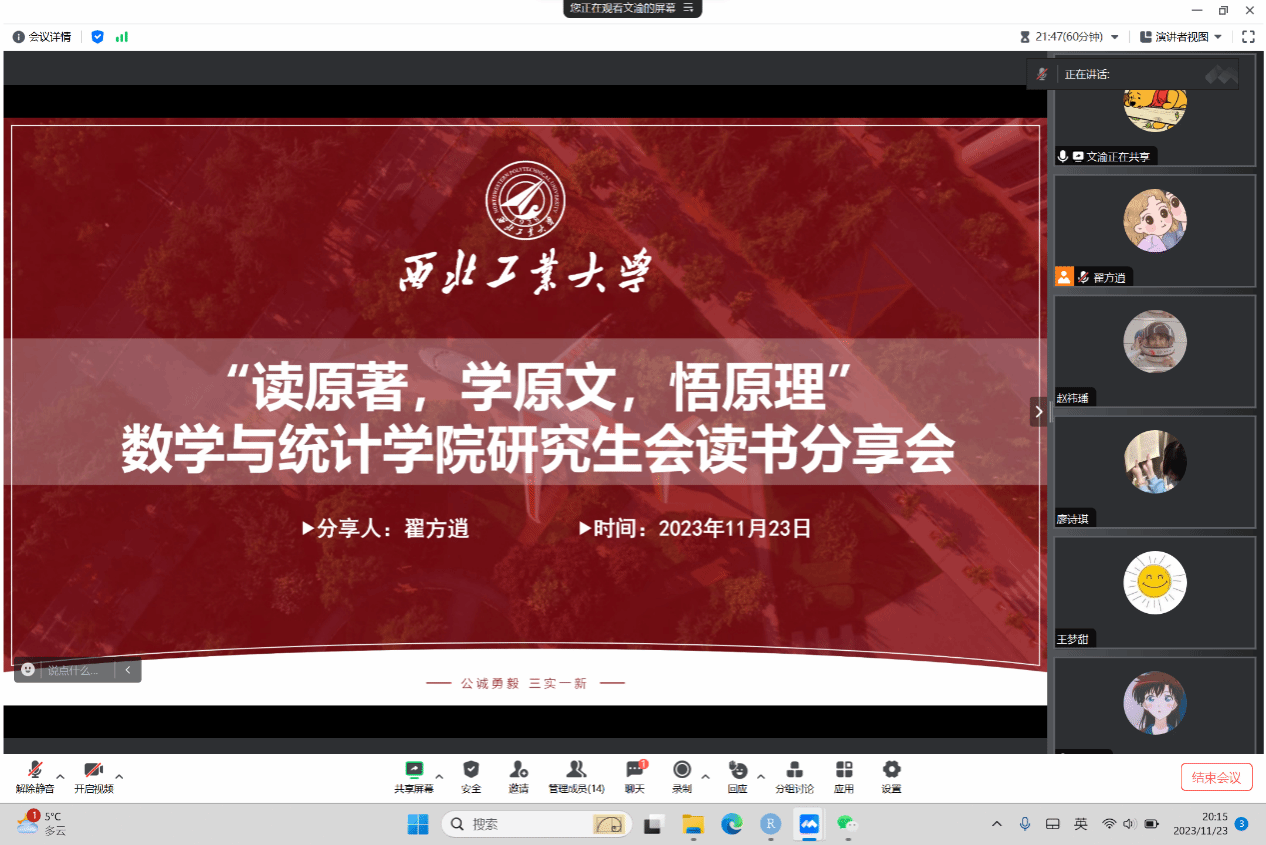The image size is (1266, 845).
Task: Expand the meeting timer dropdown arrow
Action: coord(1115,37)
